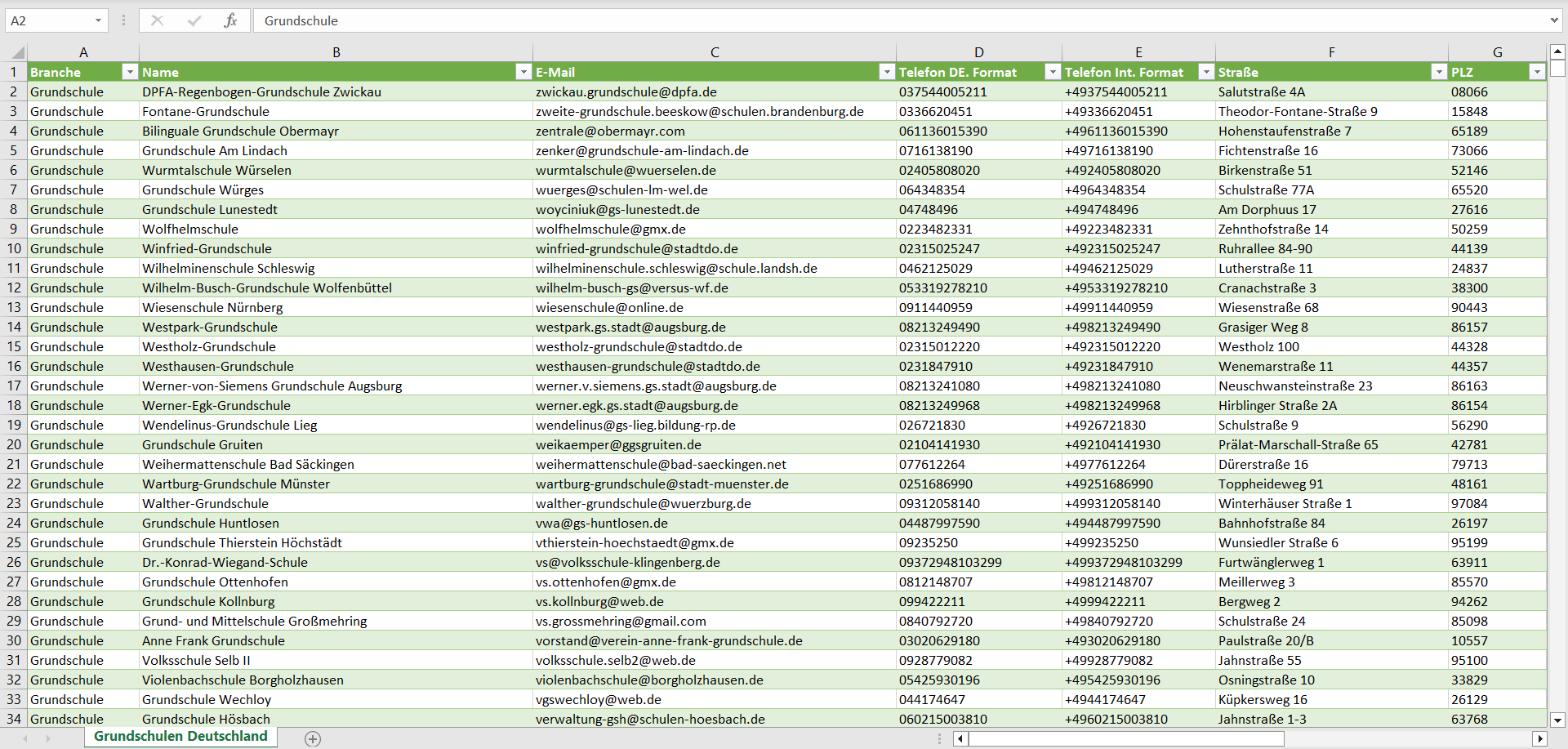Click street cell Hohenstaufenstraße 7
The width and height of the screenshot is (1568, 749).
point(1332,131)
